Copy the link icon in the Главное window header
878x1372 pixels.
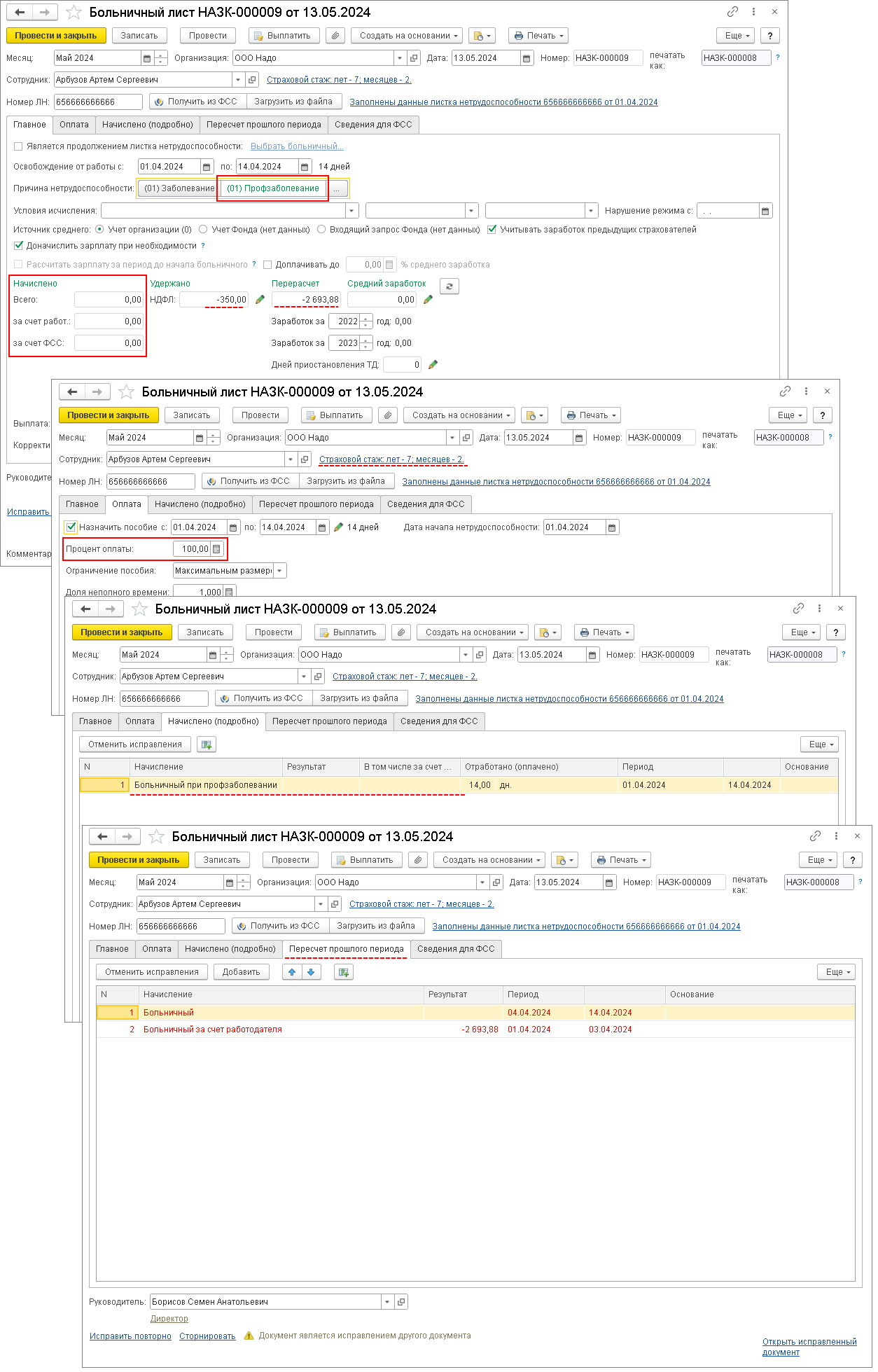coord(732,12)
